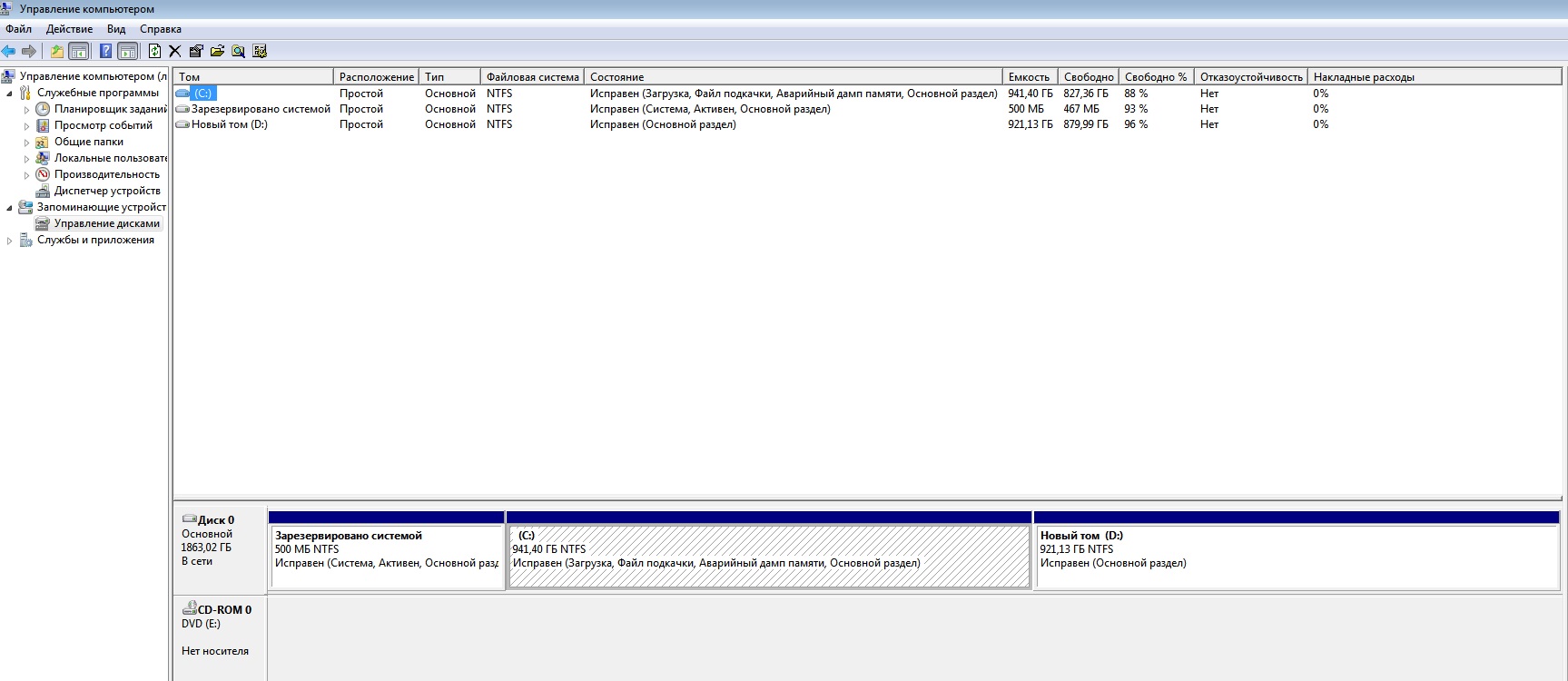This screenshot has width=1568, height=681.
Task: Click the Properties toolbar icon
Action: coord(196,52)
